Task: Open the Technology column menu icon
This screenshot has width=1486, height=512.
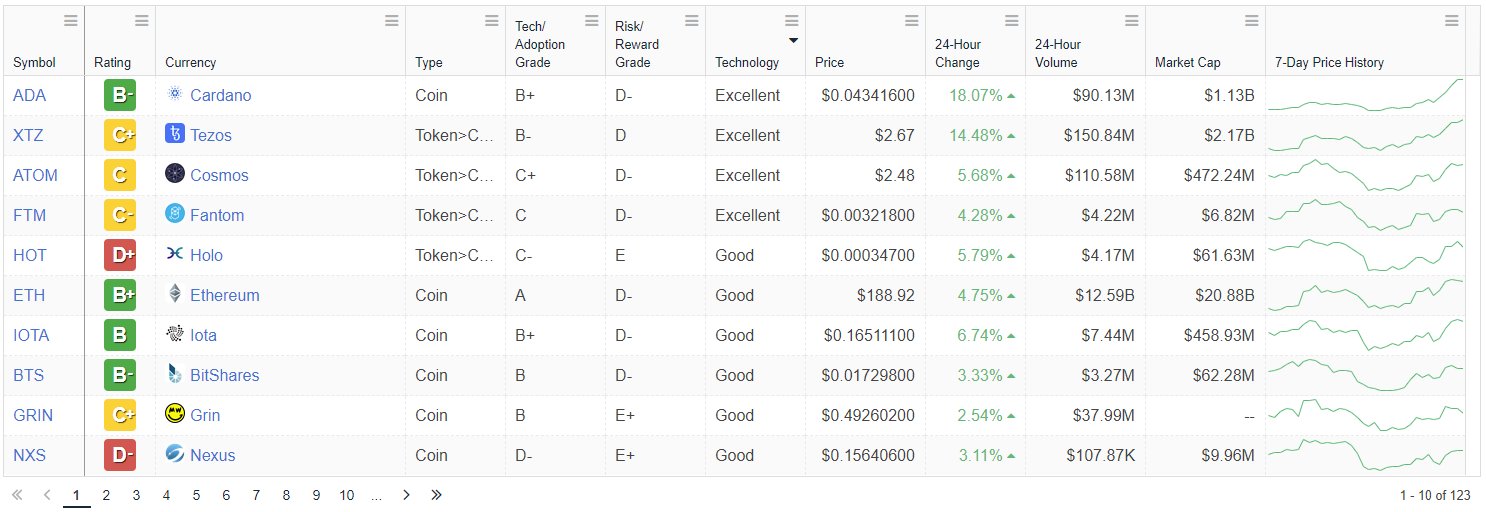Action: coord(792,21)
